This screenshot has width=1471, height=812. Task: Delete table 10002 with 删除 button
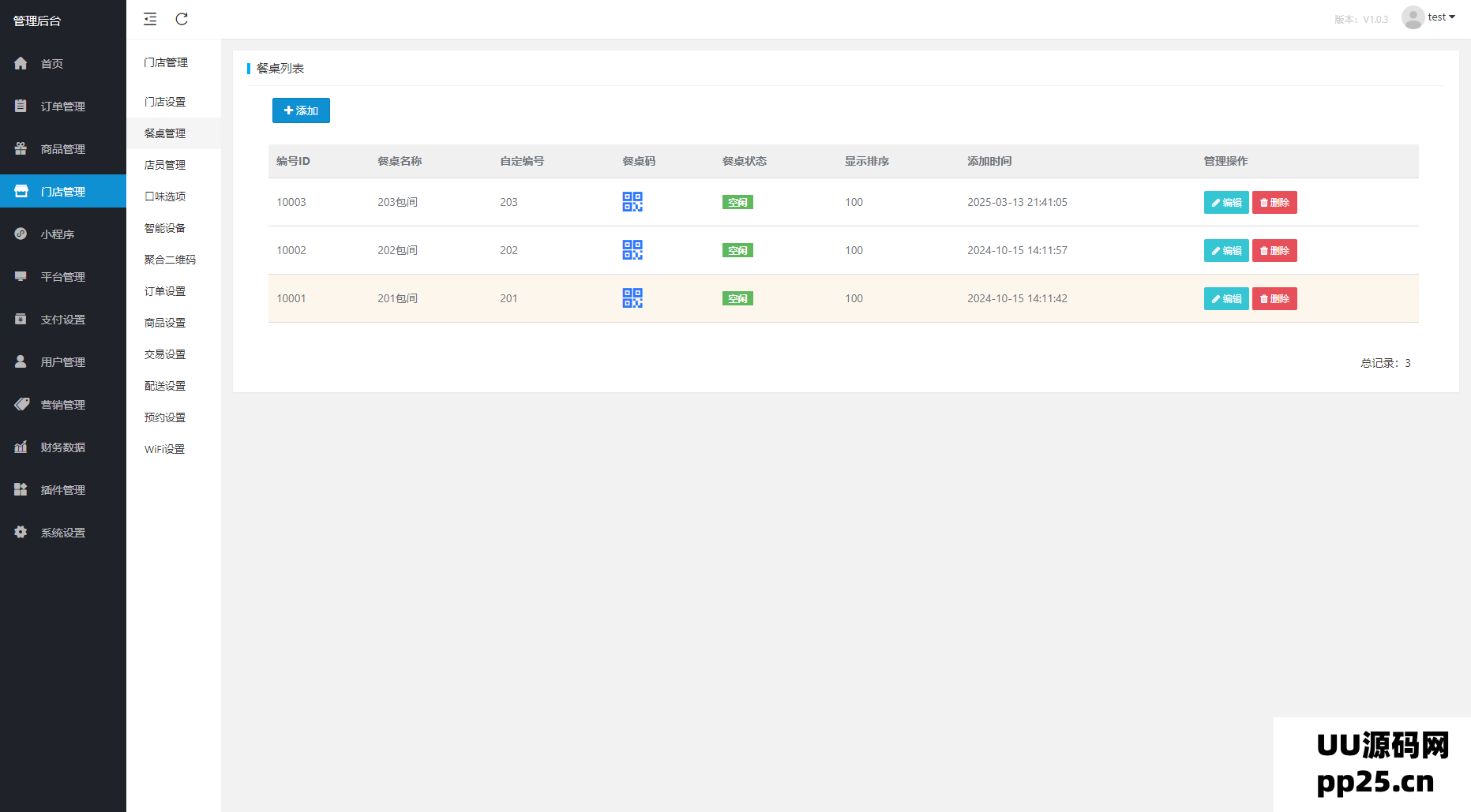pyautogui.click(x=1274, y=251)
